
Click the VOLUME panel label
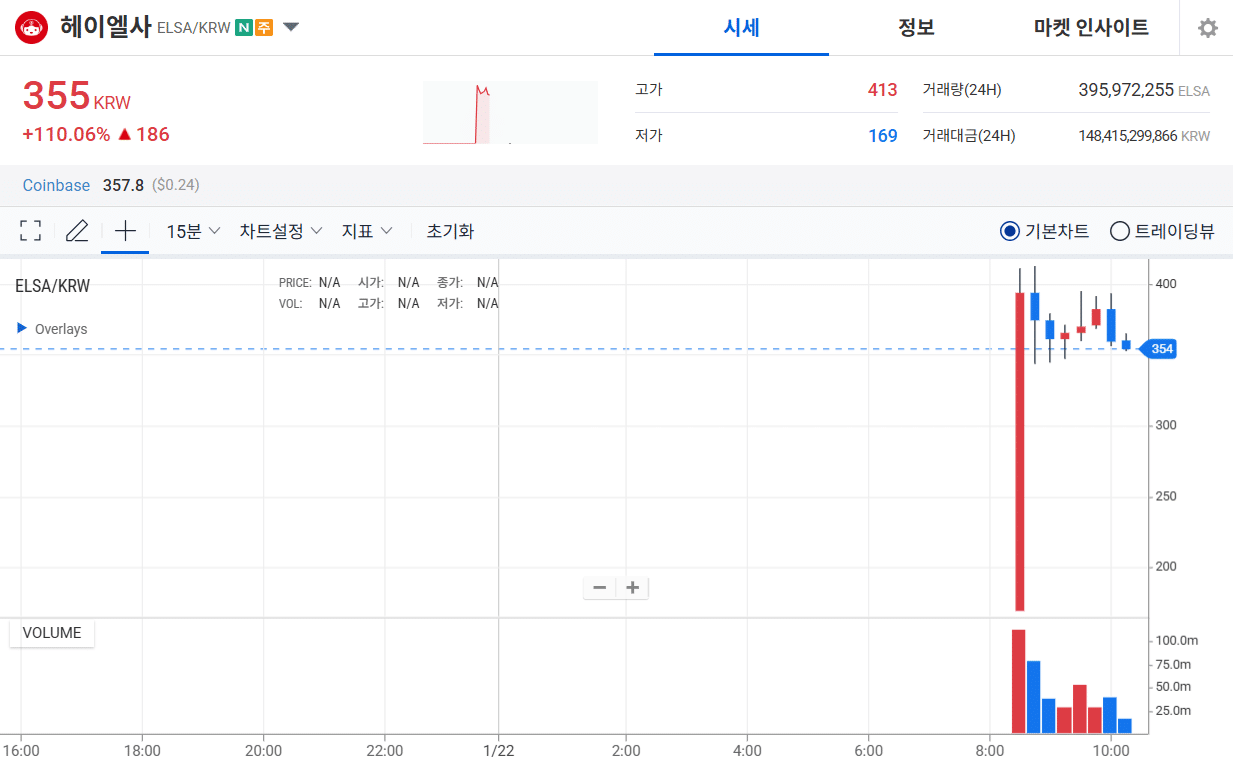pyautogui.click(x=52, y=632)
